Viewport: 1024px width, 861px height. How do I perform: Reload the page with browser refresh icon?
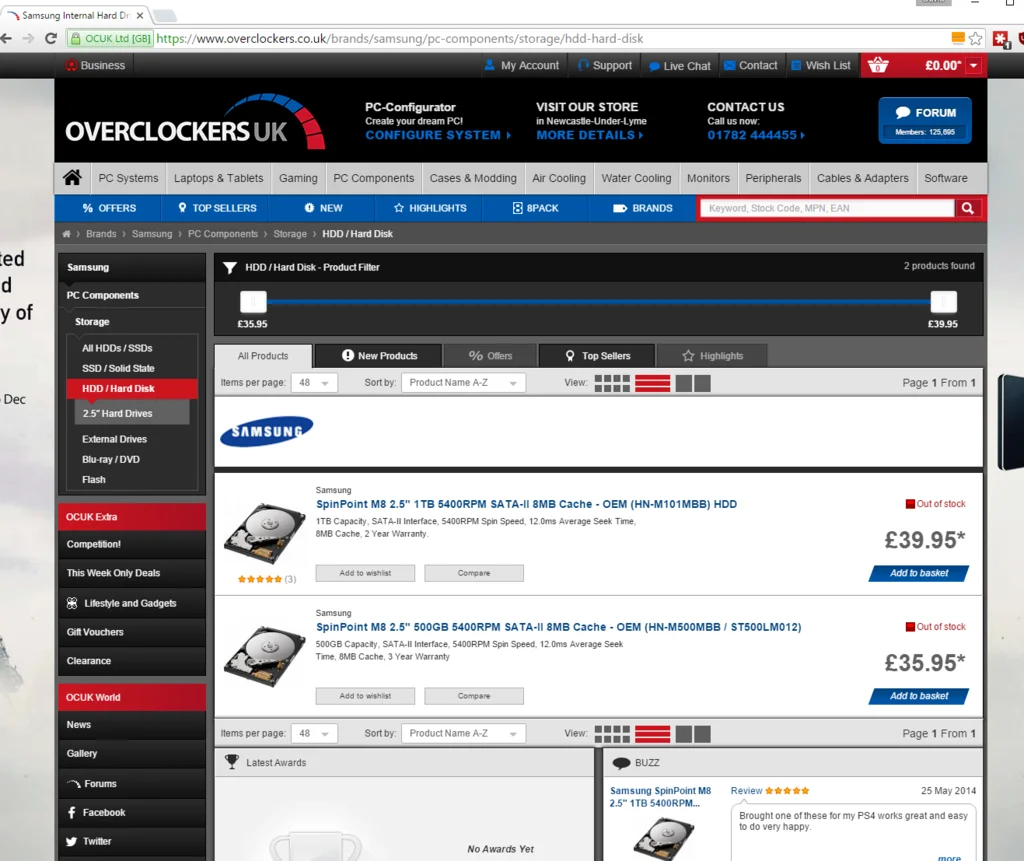(51, 39)
